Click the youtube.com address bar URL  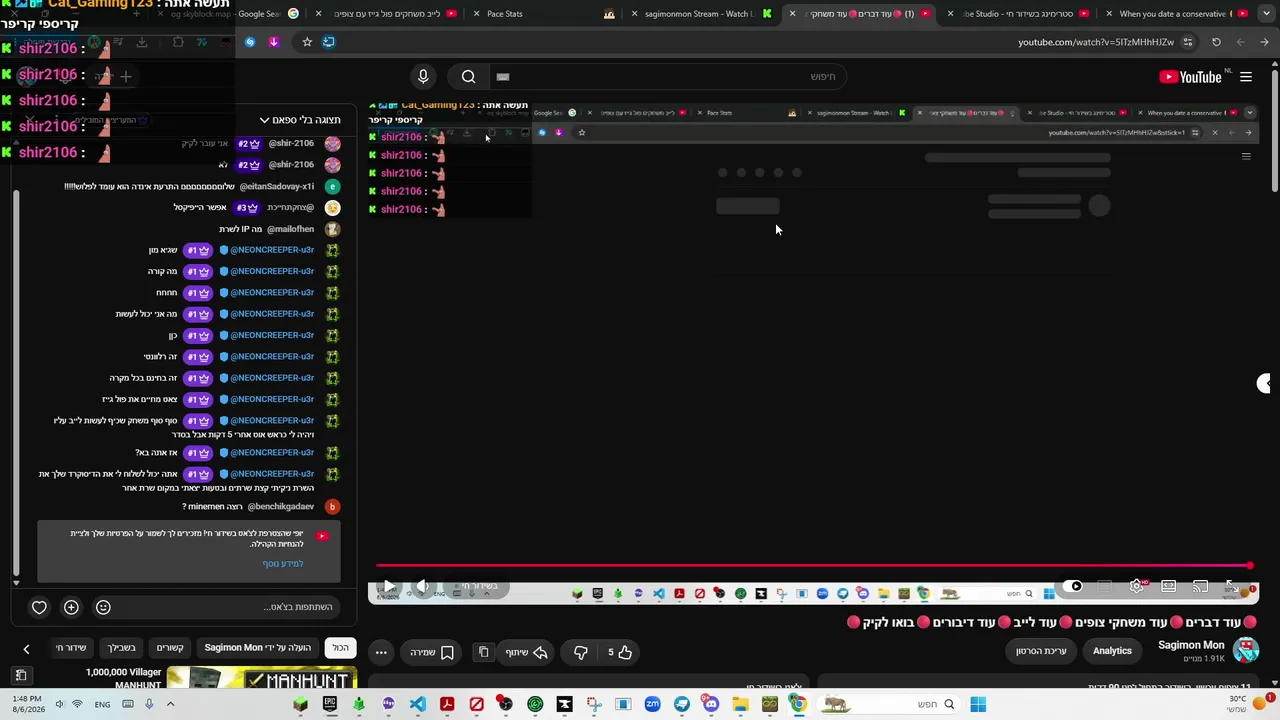click(1096, 42)
